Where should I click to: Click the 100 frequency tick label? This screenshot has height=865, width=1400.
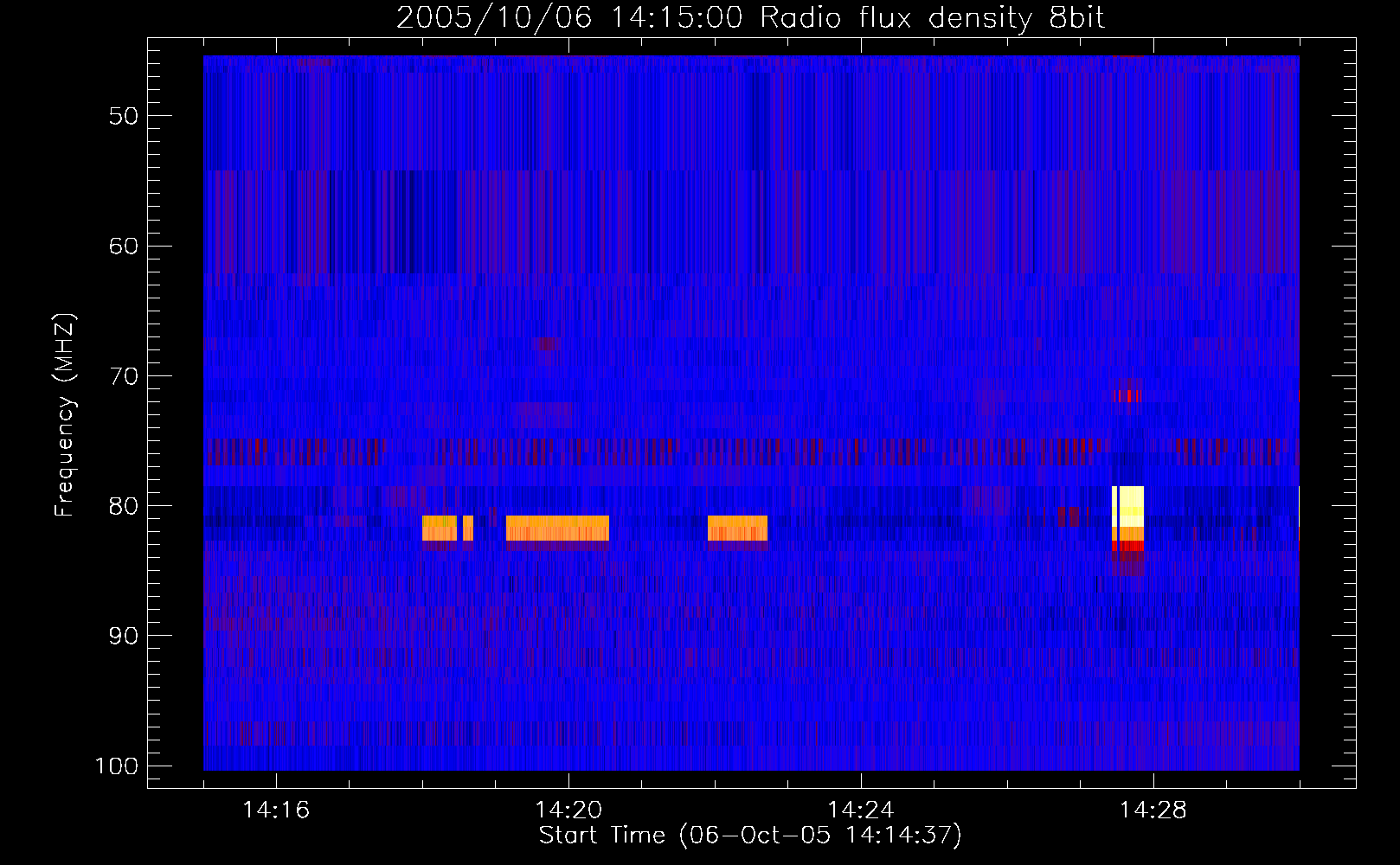coord(117,766)
